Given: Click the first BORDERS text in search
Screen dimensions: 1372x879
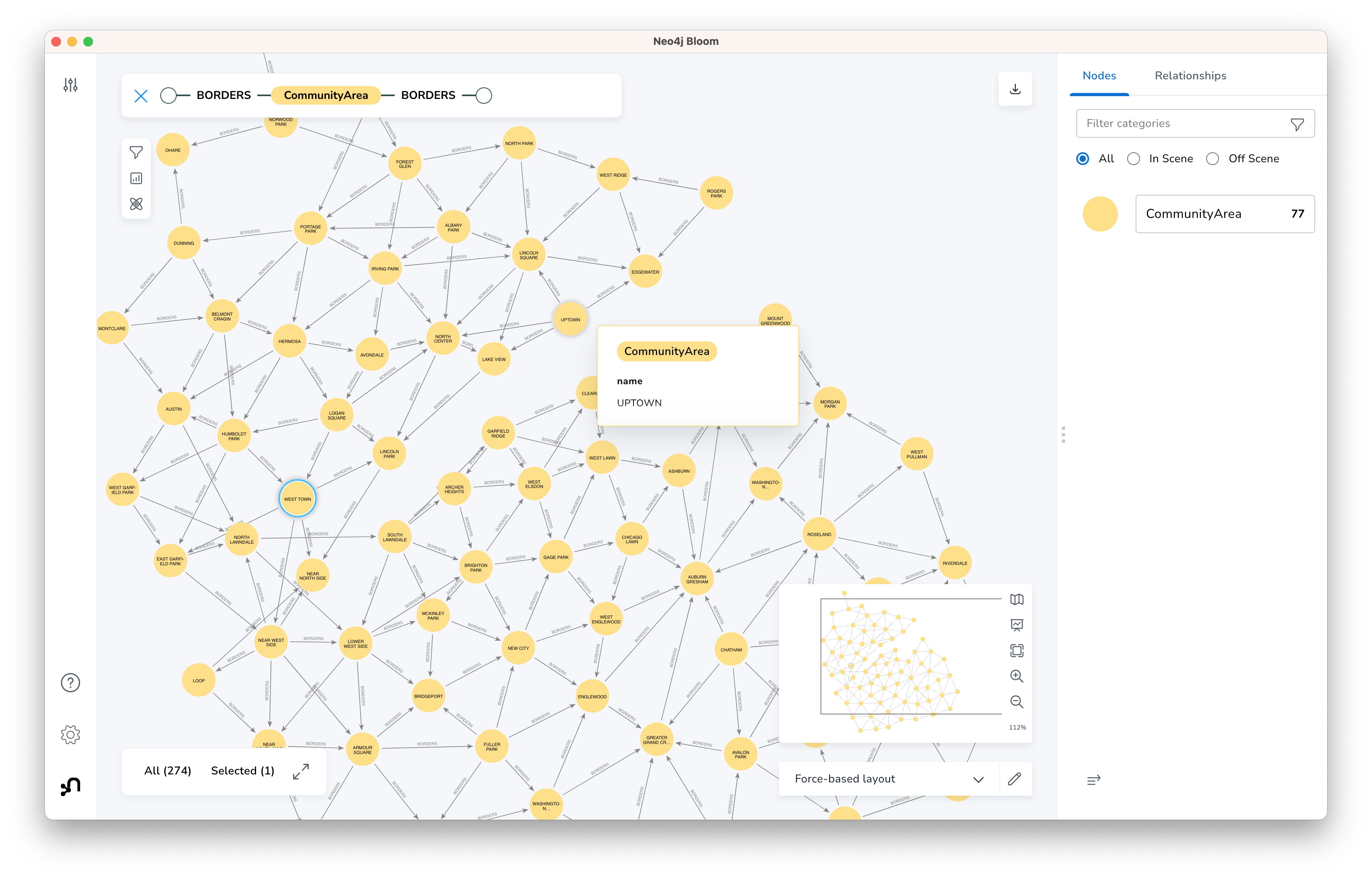Looking at the screenshot, I should [x=224, y=95].
